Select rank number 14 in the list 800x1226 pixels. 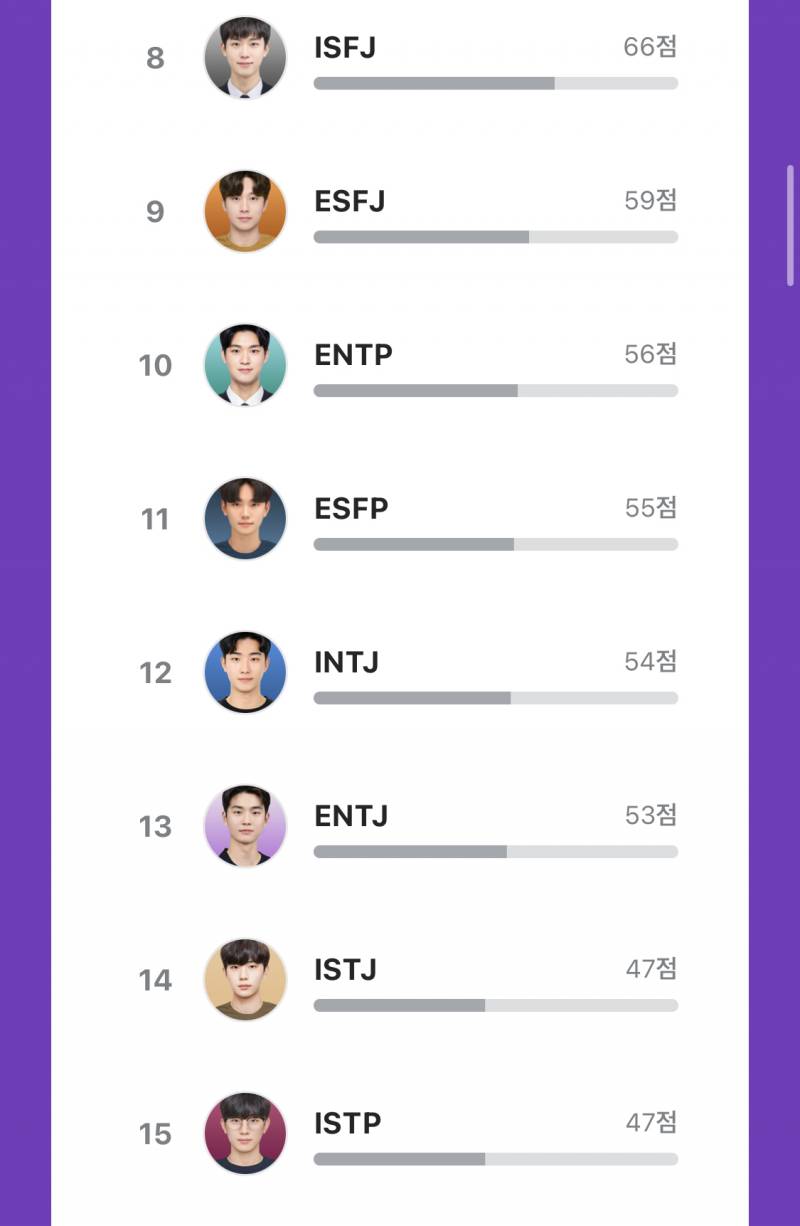click(x=155, y=980)
